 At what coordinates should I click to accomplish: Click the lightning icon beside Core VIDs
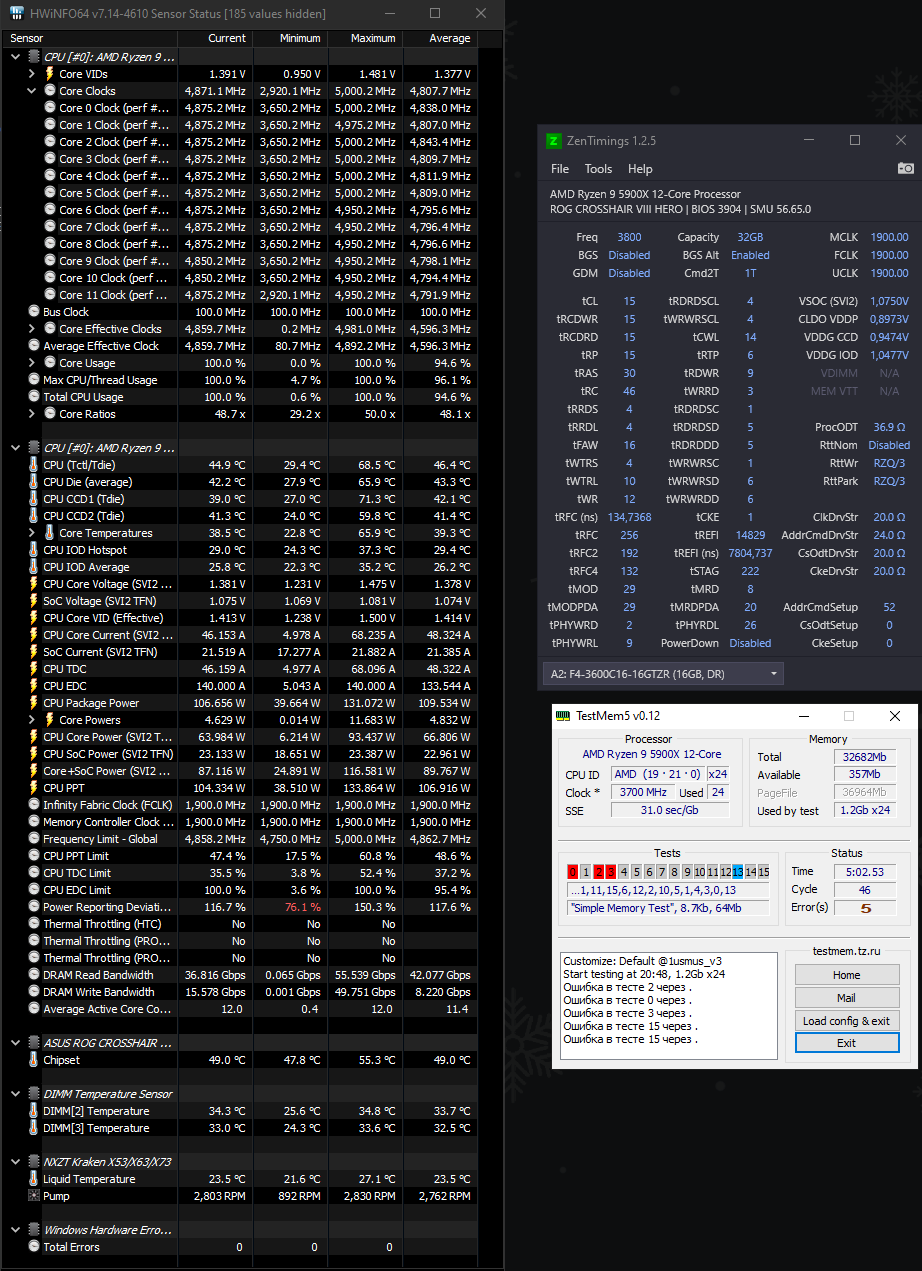tap(50, 74)
